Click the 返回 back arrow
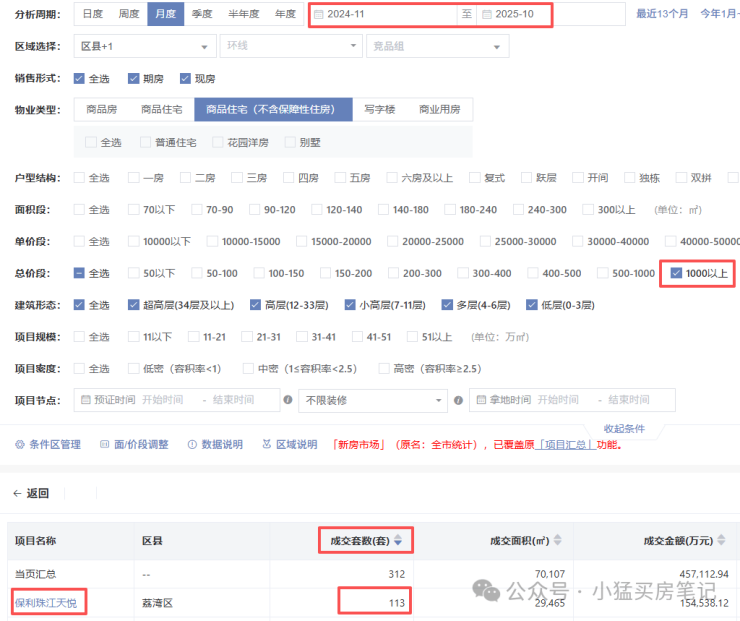The width and height of the screenshot is (740, 621). (x=17, y=493)
